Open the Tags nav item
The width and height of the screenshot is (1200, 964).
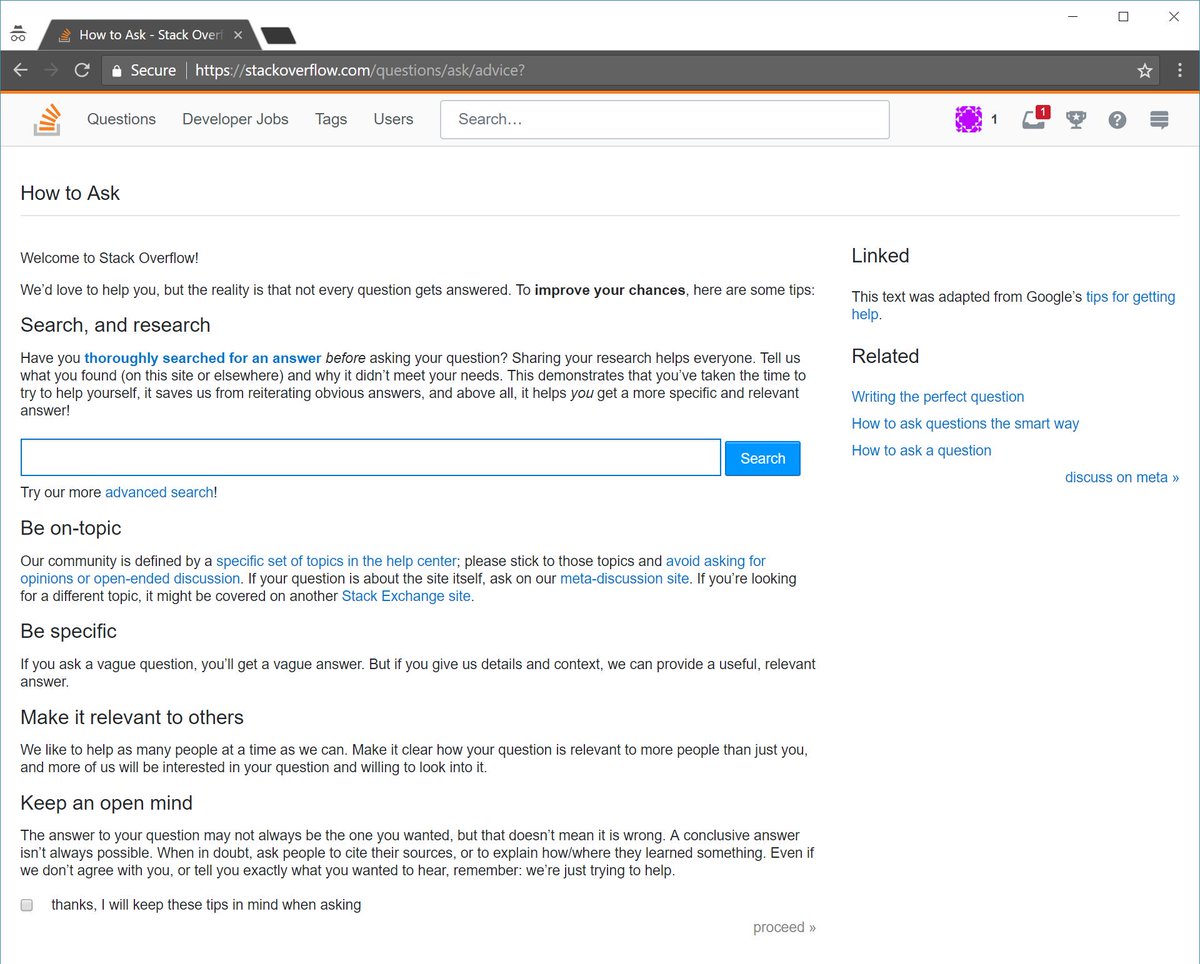tap(331, 119)
